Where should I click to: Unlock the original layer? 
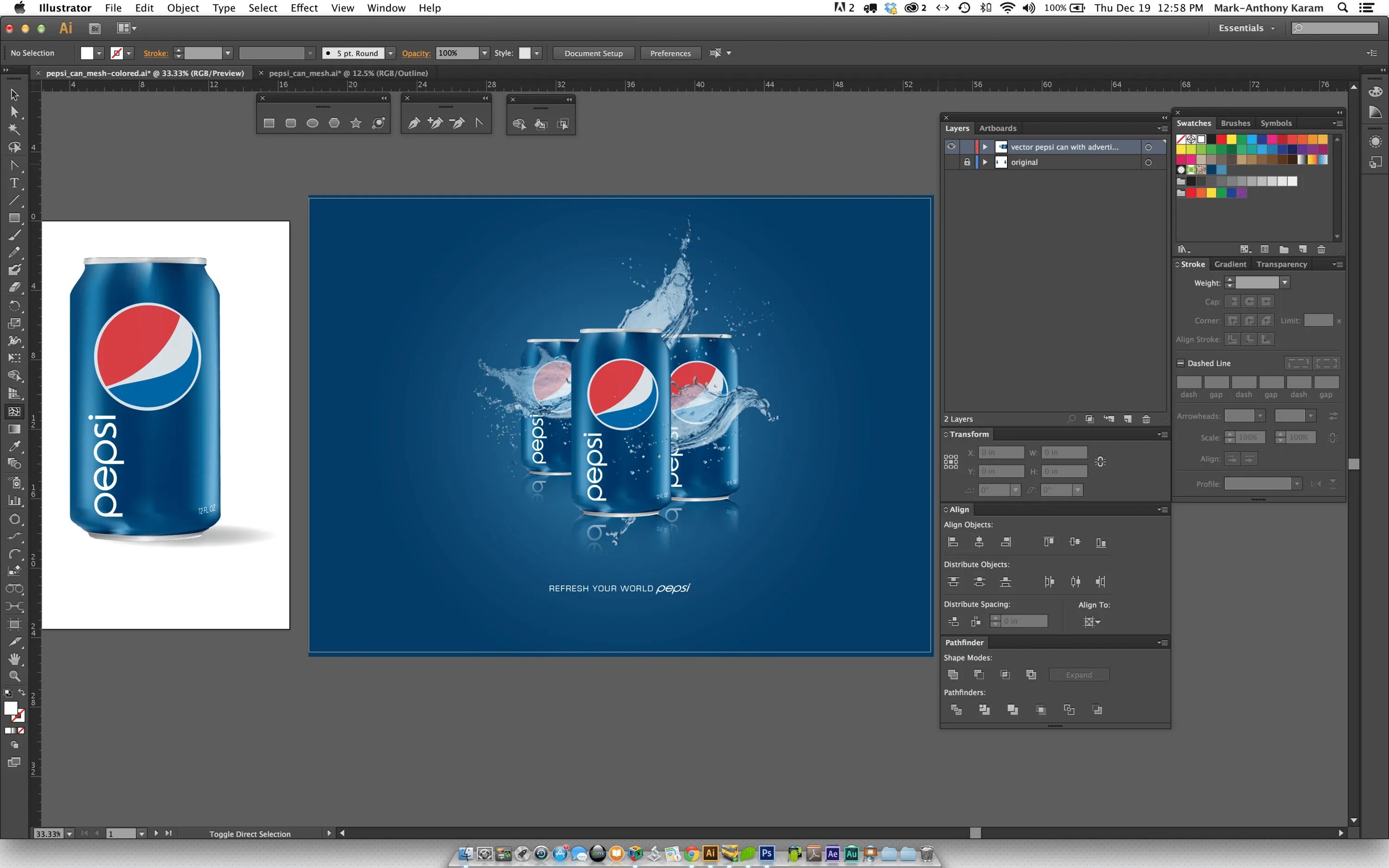[x=967, y=162]
